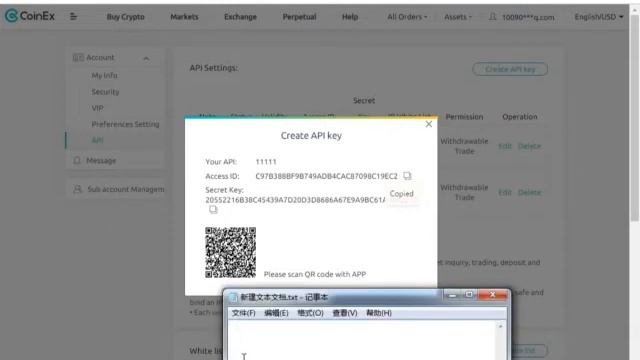
Task: Click the user account icon in header
Action: [493, 17]
